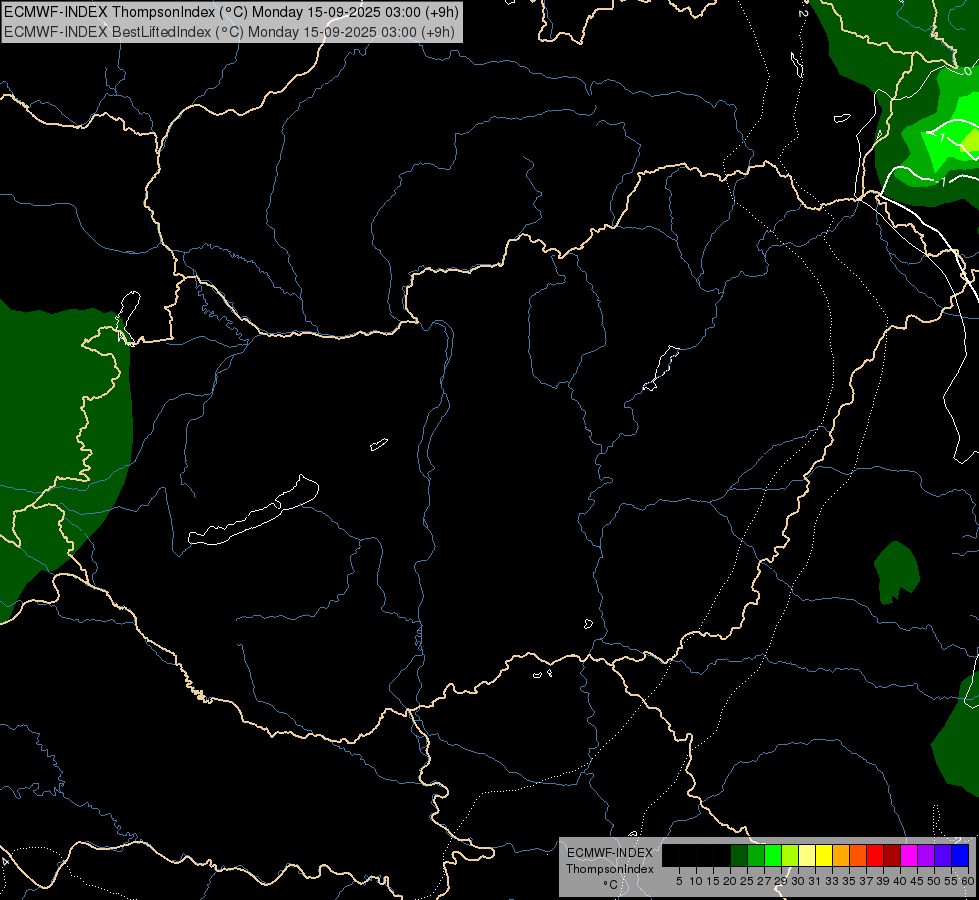Click the ThompsonIndex title line at top
Screen dimensions: 979x900
tap(231, 12)
